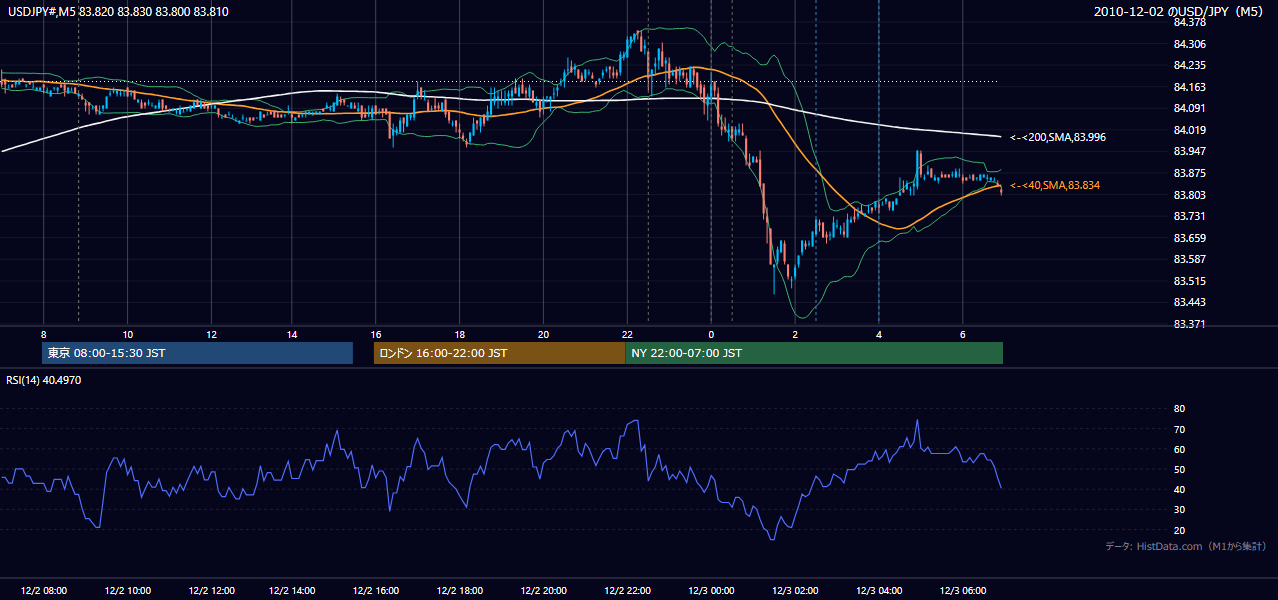The image size is (1278, 600).
Task: Click the 83.443 price axis label
Action: tap(1190, 302)
